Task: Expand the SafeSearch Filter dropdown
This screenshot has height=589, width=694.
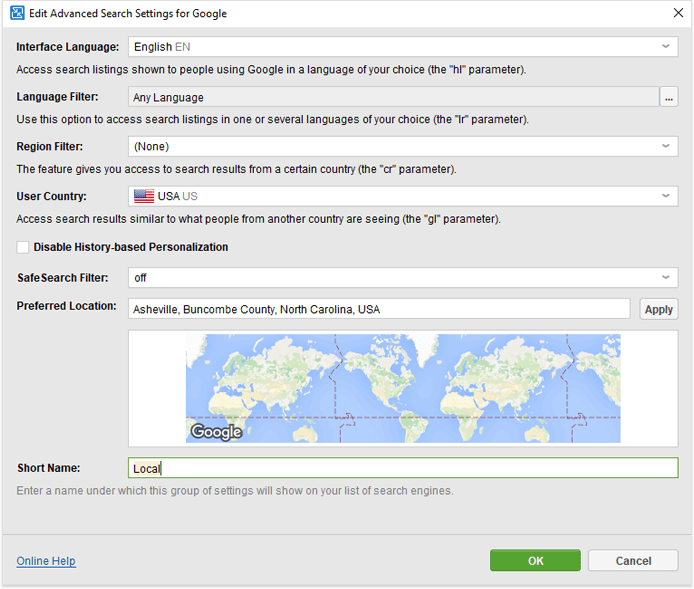Action: (403, 277)
